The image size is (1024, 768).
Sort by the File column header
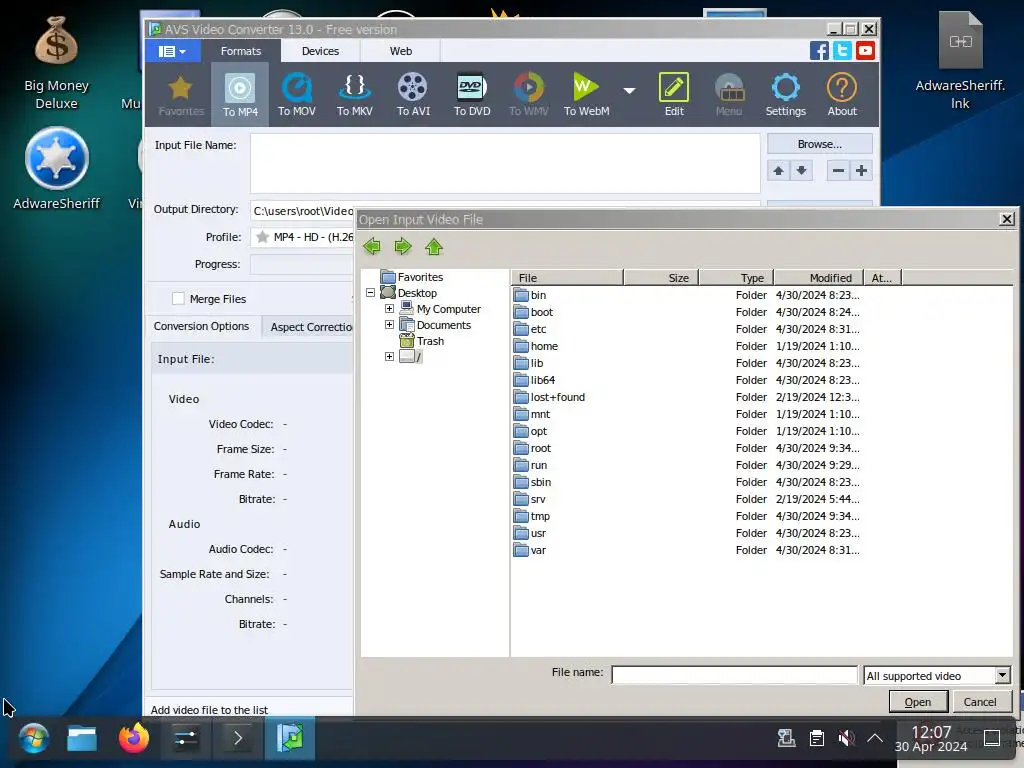567,278
